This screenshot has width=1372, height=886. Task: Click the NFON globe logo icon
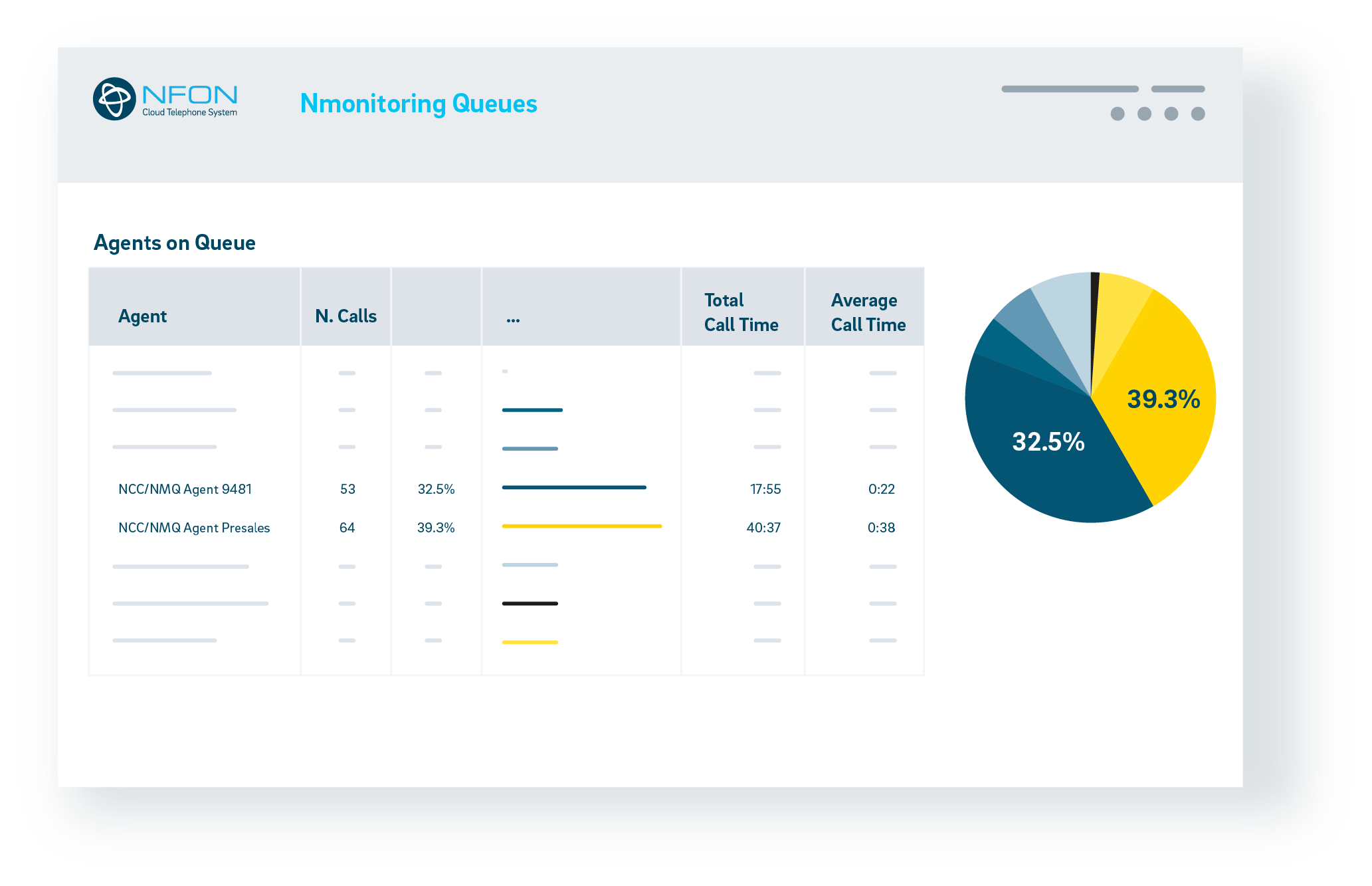pos(114,99)
